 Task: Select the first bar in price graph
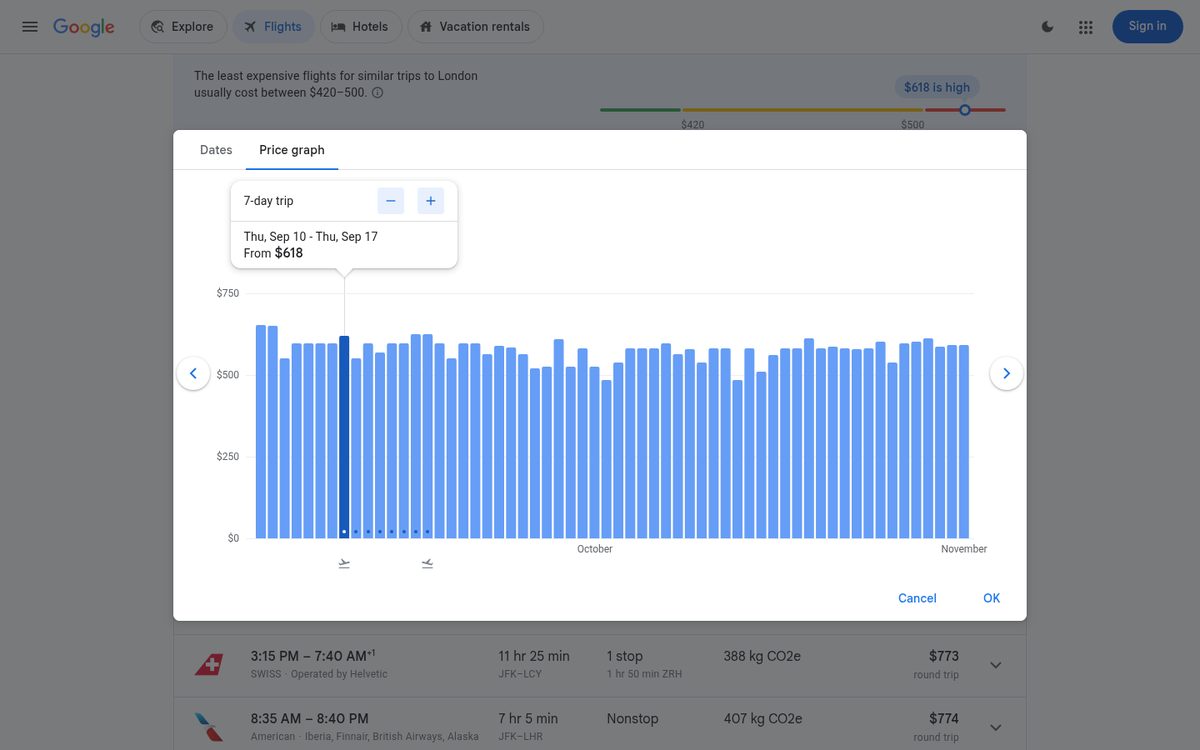point(261,431)
